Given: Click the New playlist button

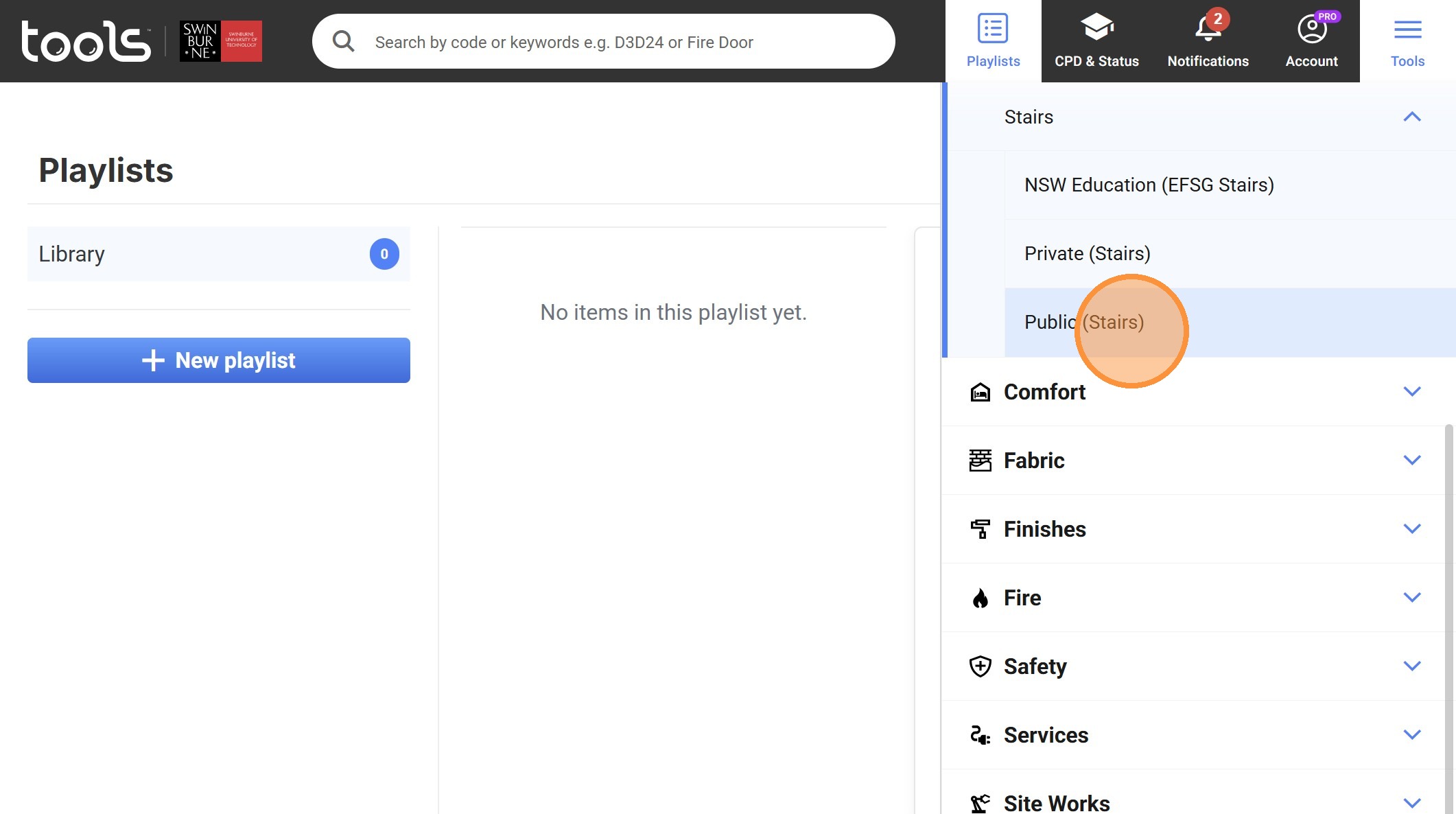Looking at the screenshot, I should click(x=219, y=360).
